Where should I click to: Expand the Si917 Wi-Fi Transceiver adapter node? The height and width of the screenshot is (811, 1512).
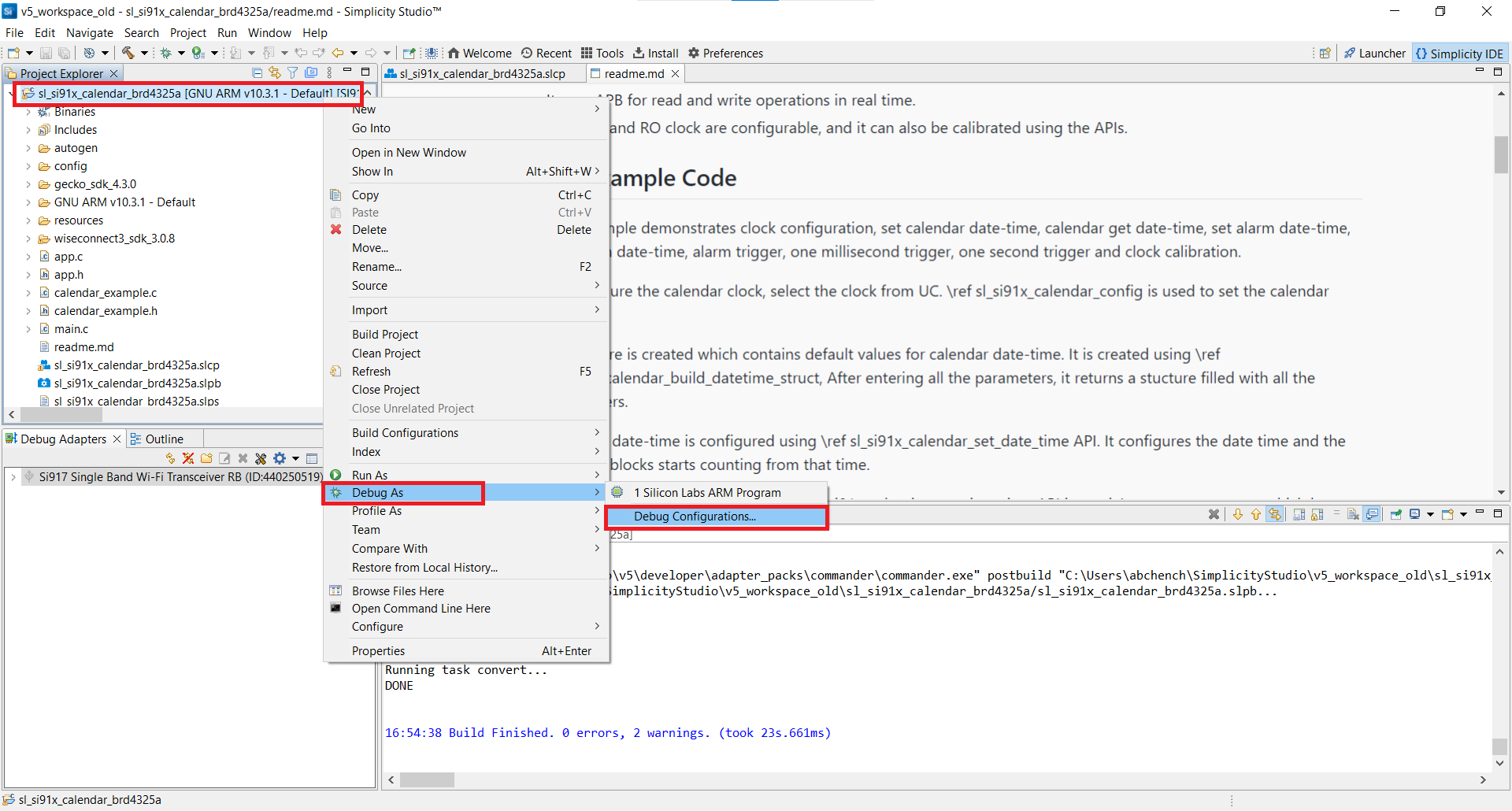tap(13, 477)
